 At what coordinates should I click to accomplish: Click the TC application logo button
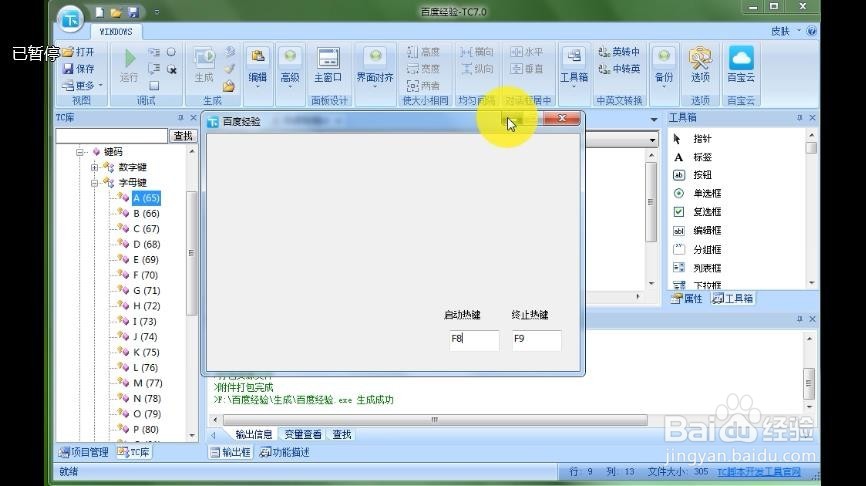click(x=71, y=19)
